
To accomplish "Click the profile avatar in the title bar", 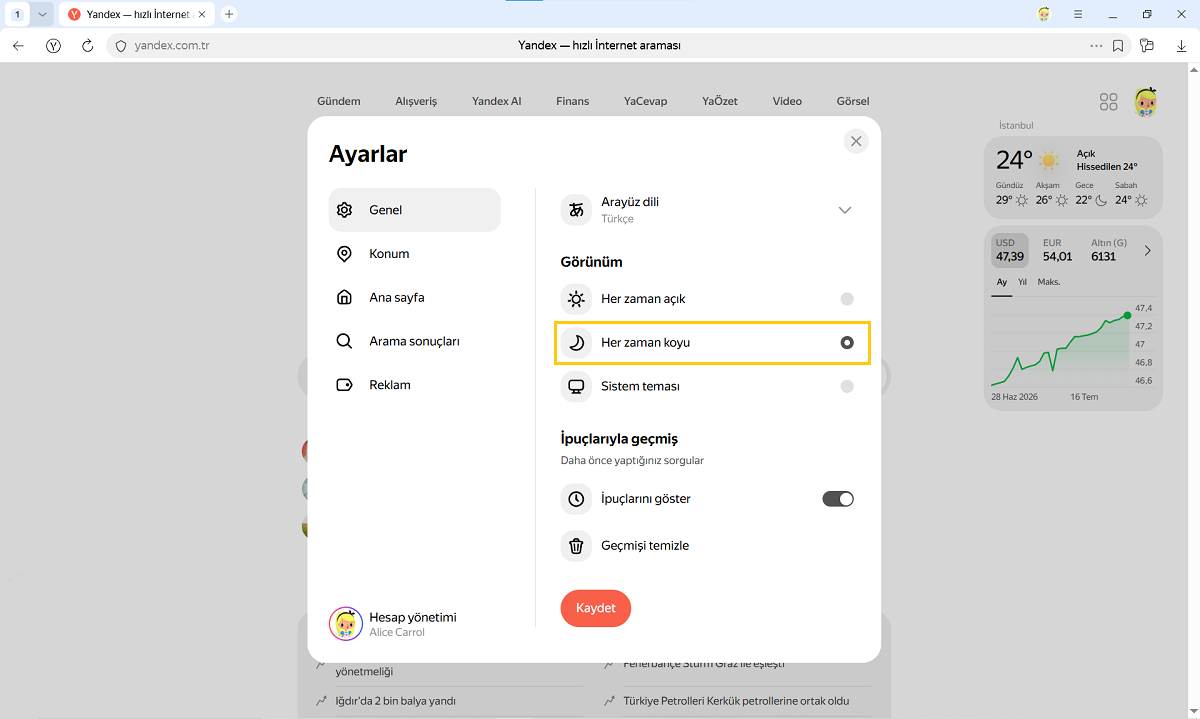I will [1045, 14].
